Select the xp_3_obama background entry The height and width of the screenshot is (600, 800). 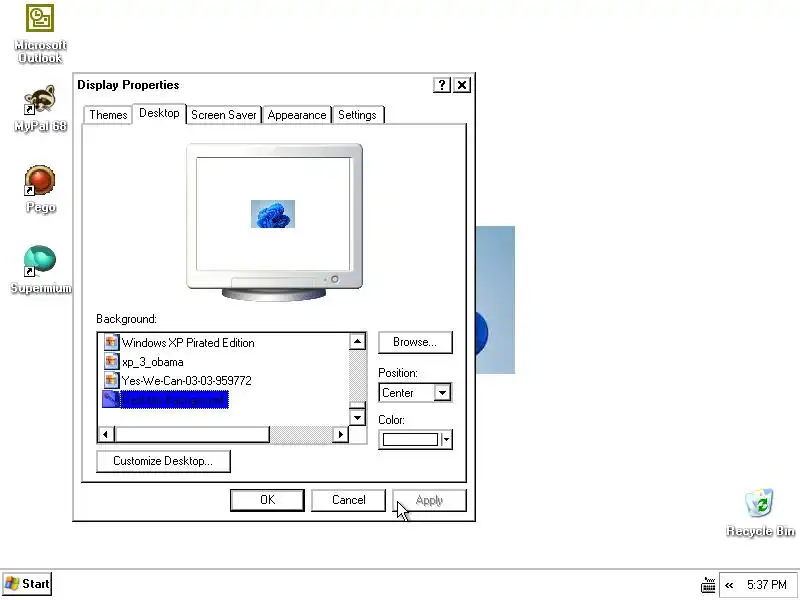(x=153, y=362)
